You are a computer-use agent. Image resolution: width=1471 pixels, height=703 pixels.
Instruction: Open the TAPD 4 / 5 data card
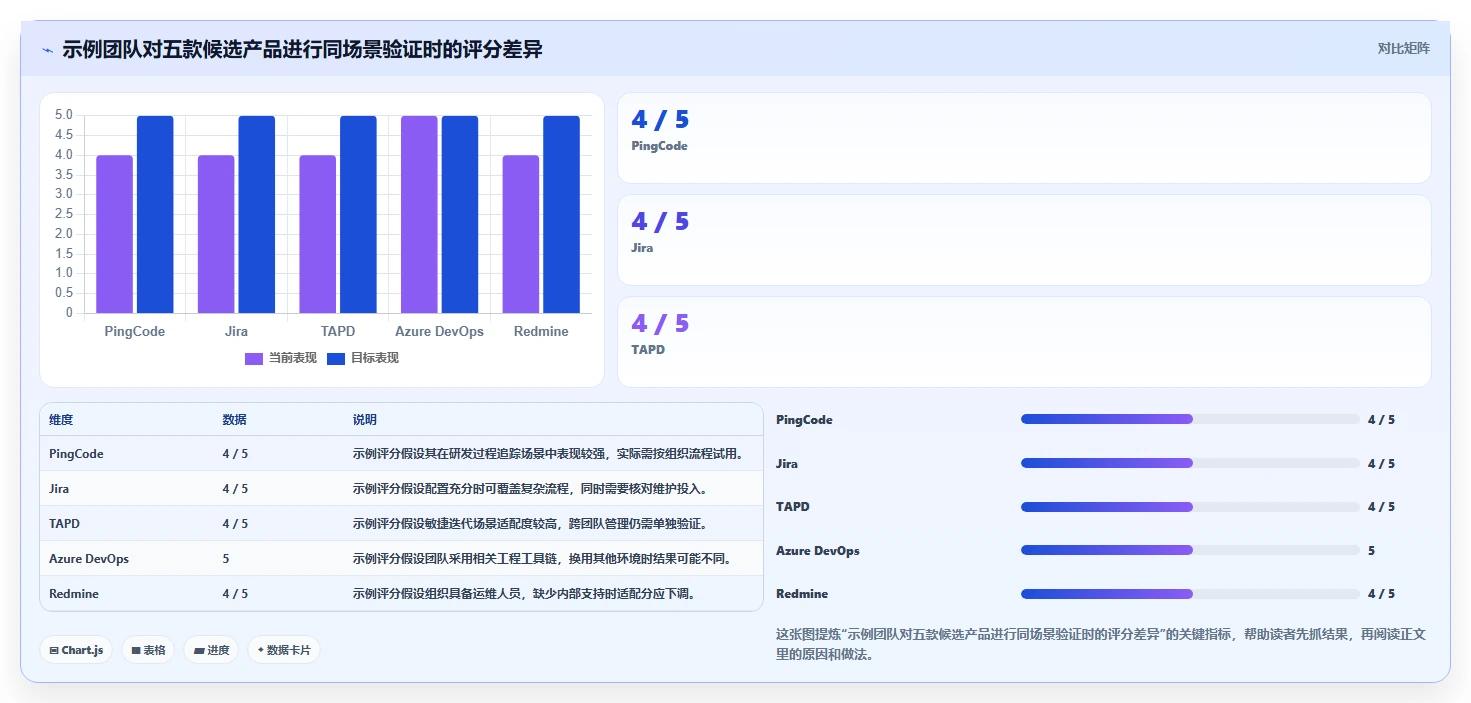[x=1024, y=342]
